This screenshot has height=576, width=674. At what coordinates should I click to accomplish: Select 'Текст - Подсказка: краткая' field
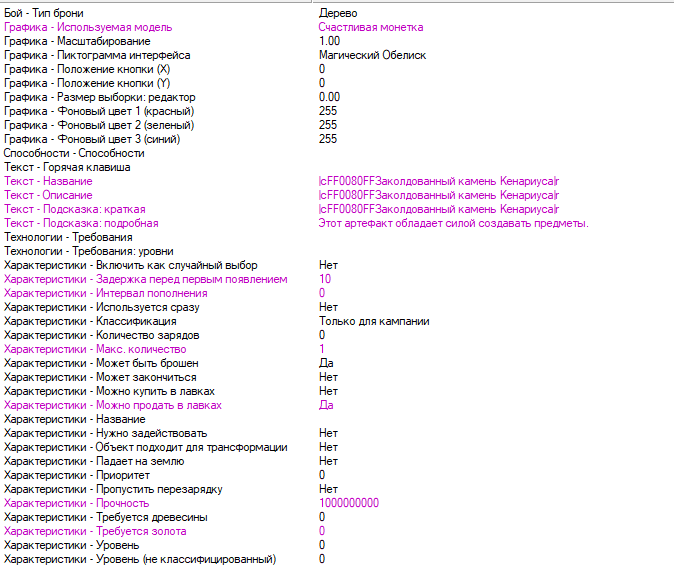pyautogui.click(x=75, y=209)
